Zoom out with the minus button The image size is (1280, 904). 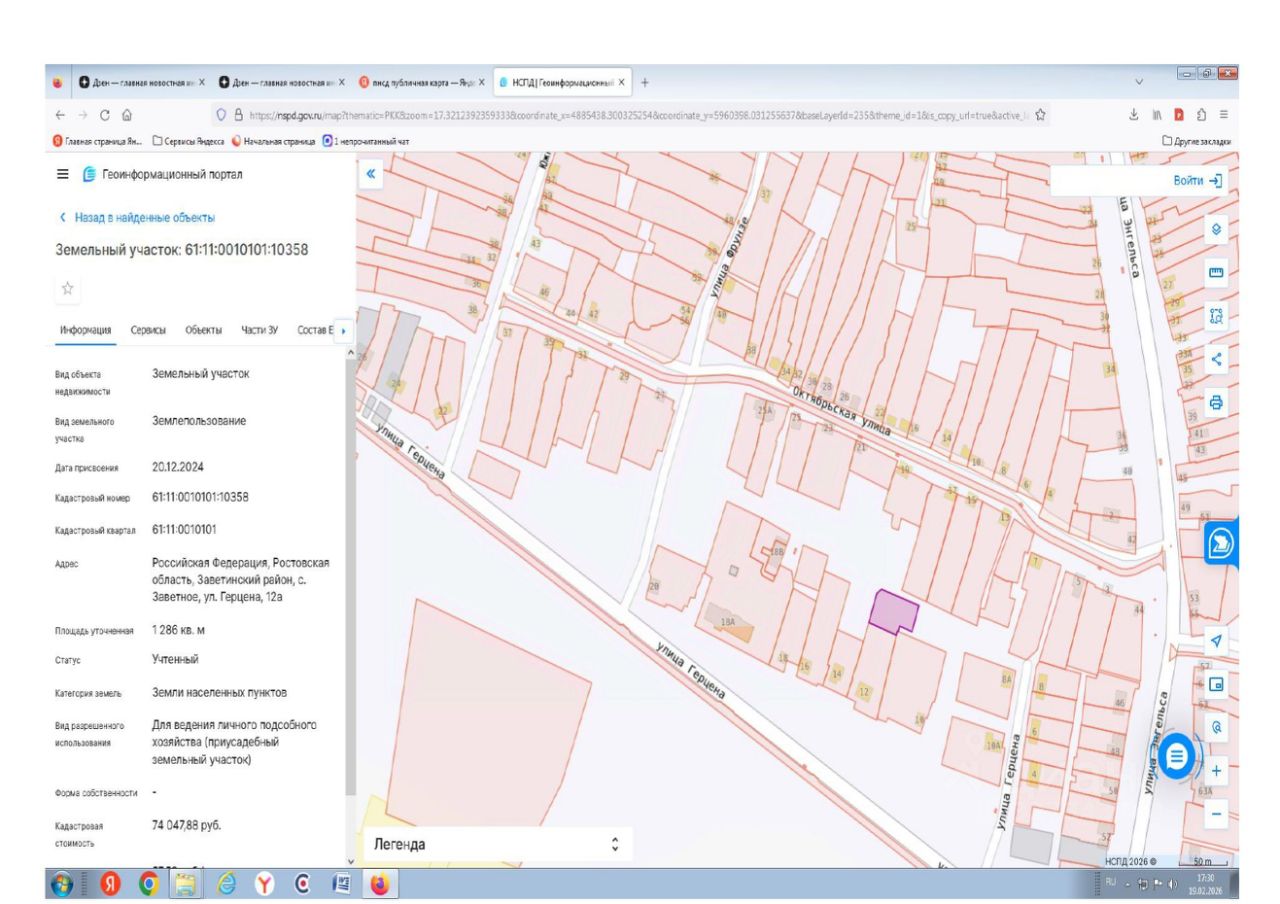tap(1216, 814)
